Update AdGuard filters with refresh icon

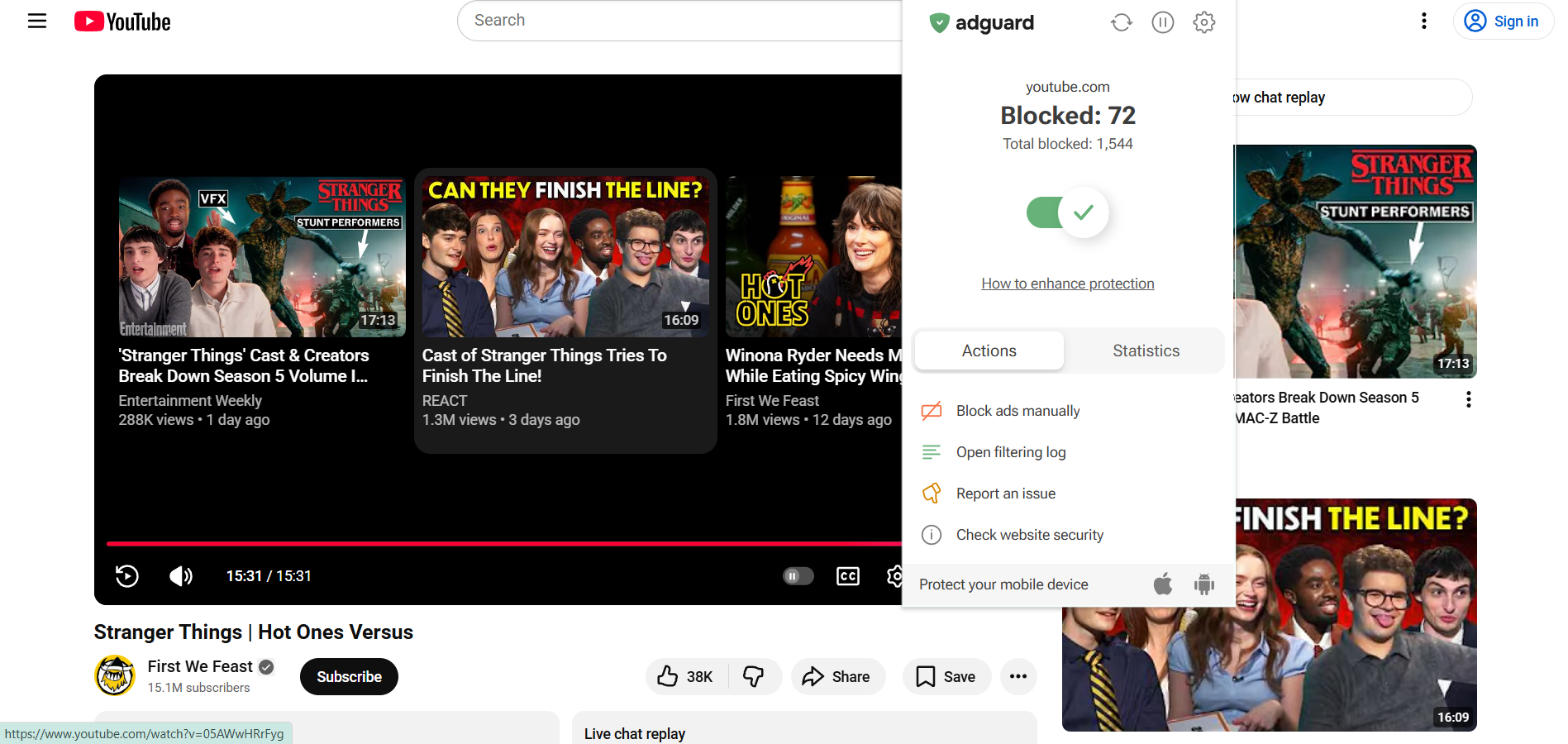(1121, 22)
